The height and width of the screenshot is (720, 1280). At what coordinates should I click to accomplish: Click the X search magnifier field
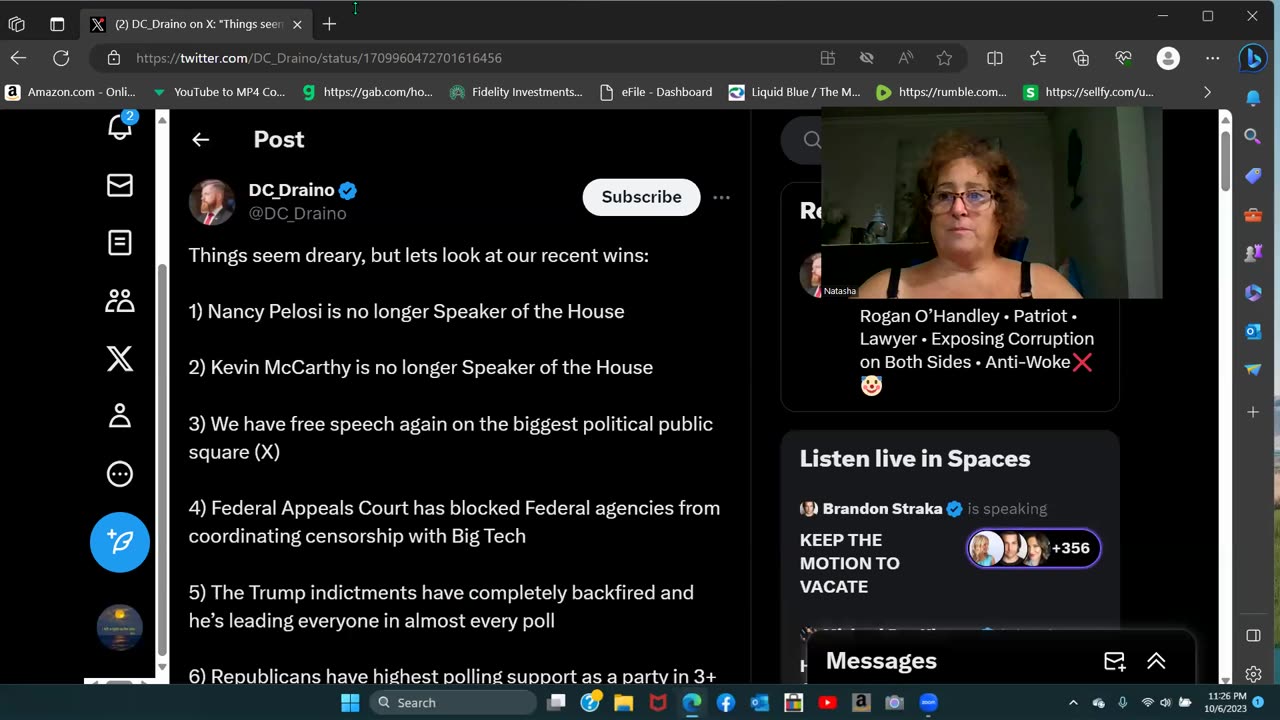coord(812,140)
